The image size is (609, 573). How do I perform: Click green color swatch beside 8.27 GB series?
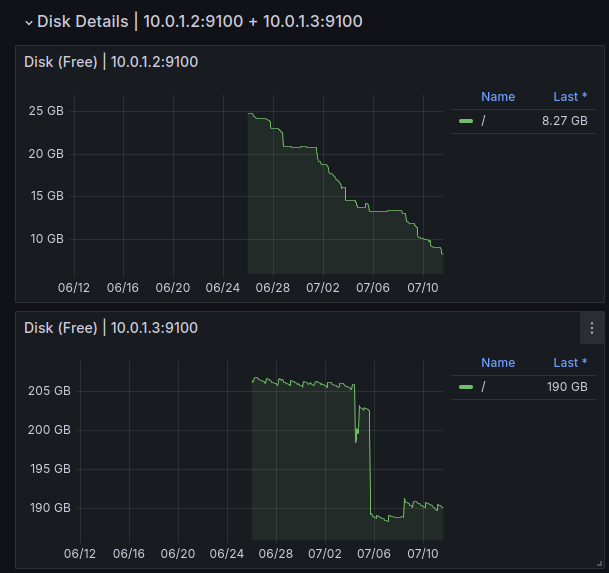tap(466, 121)
